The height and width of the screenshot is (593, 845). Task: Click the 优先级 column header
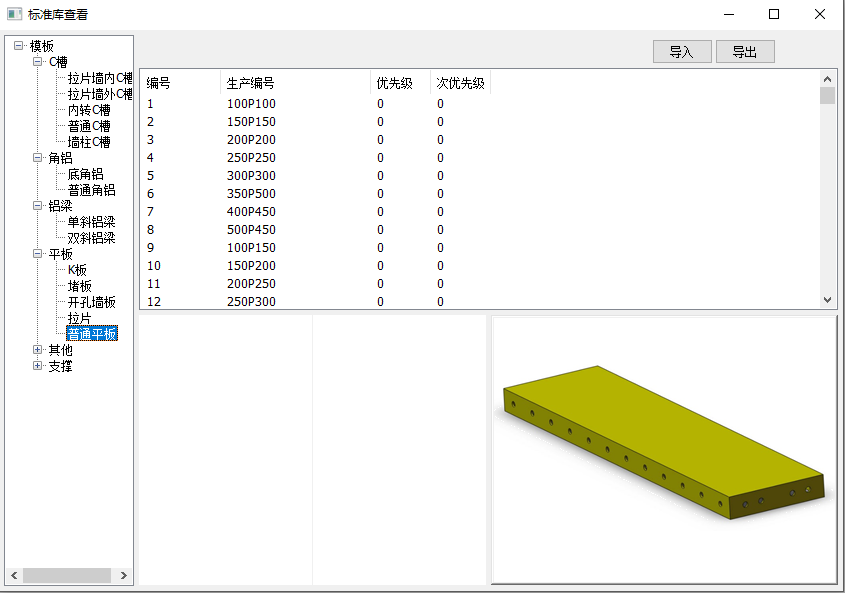tap(394, 83)
